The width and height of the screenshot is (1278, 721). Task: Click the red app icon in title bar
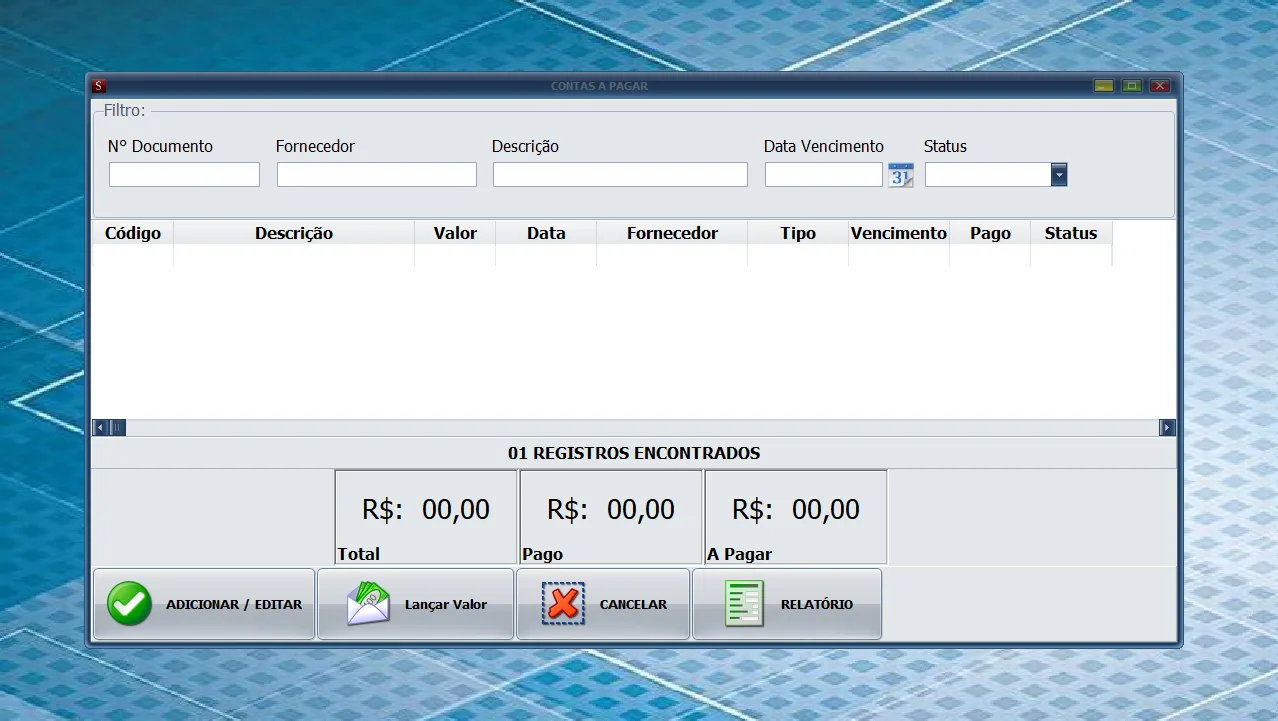pyautogui.click(x=98, y=86)
